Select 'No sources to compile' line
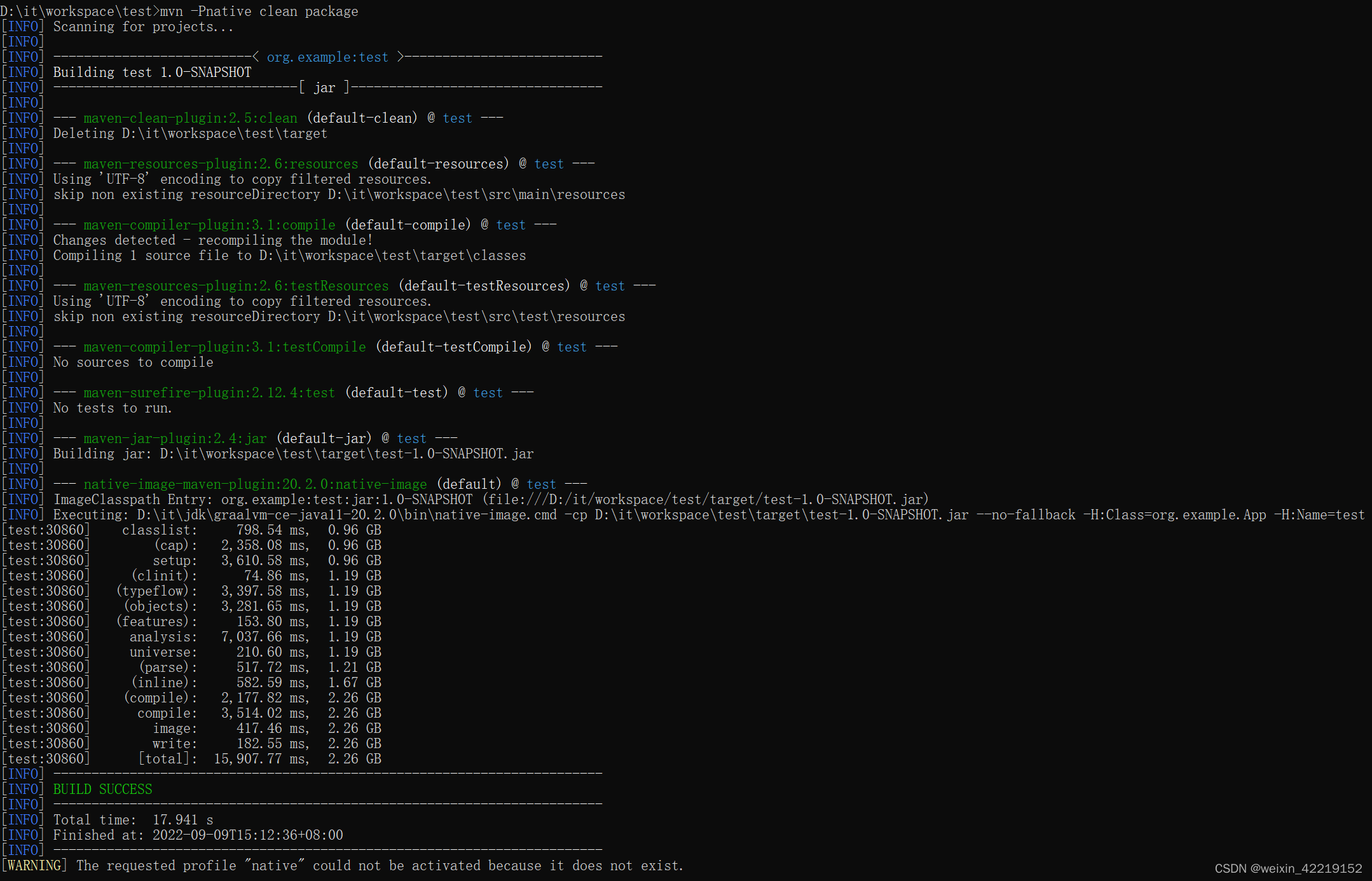The width and height of the screenshot is (1372, 881). (133, 362)
